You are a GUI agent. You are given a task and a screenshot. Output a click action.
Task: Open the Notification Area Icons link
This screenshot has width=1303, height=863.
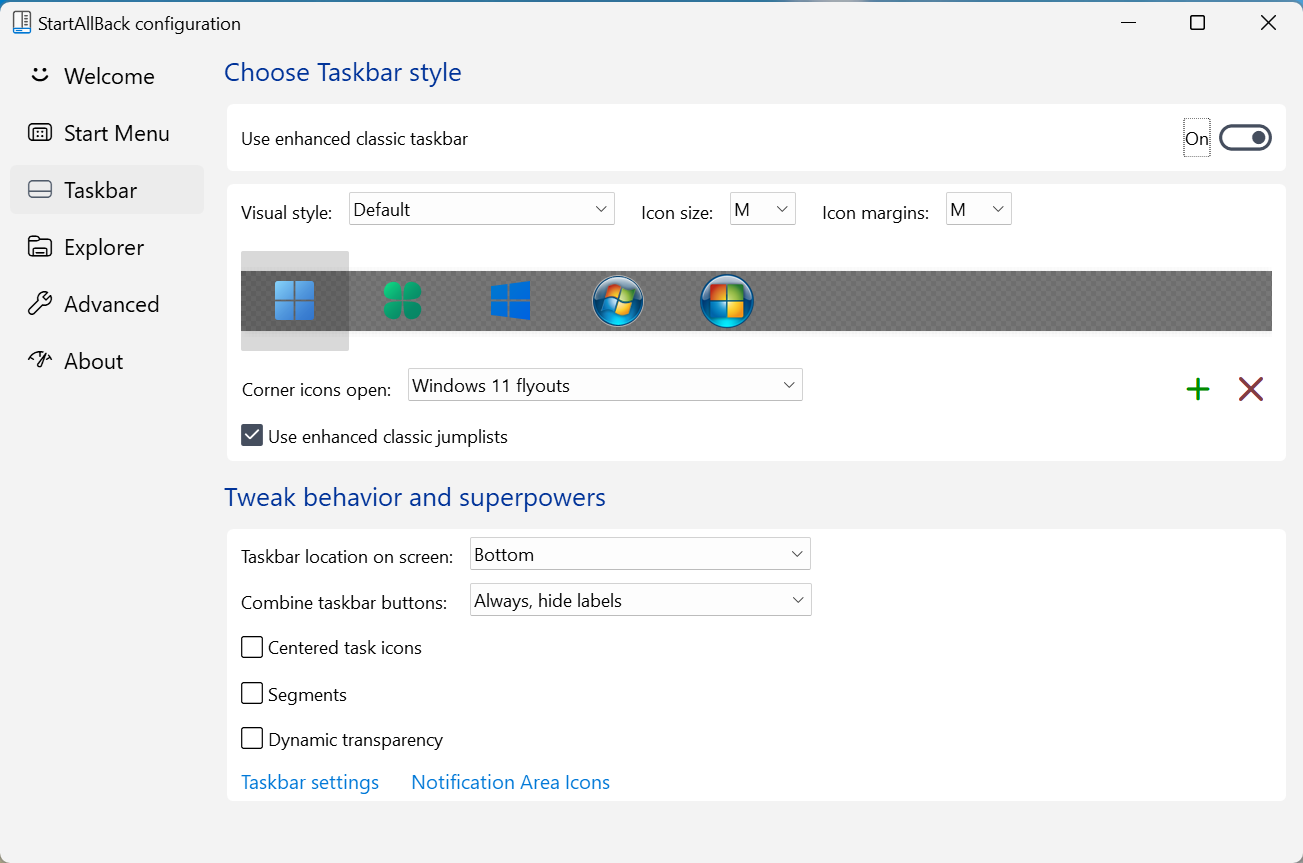pyautogui.click(x=511, y=782)
